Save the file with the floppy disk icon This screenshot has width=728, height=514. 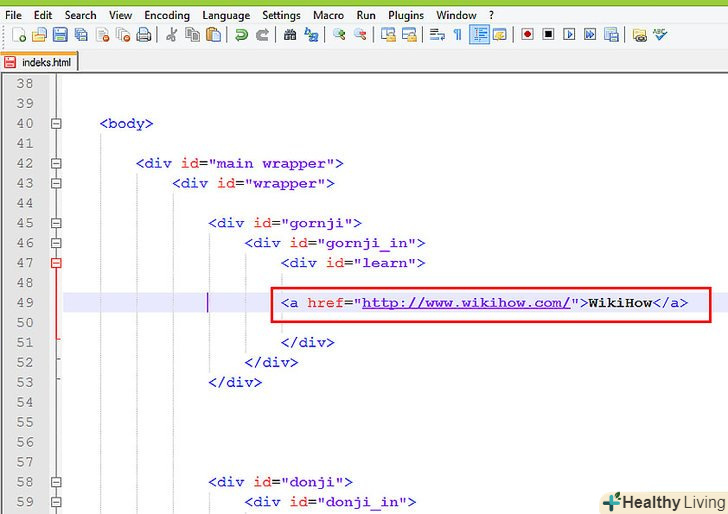tap(59, 35)
